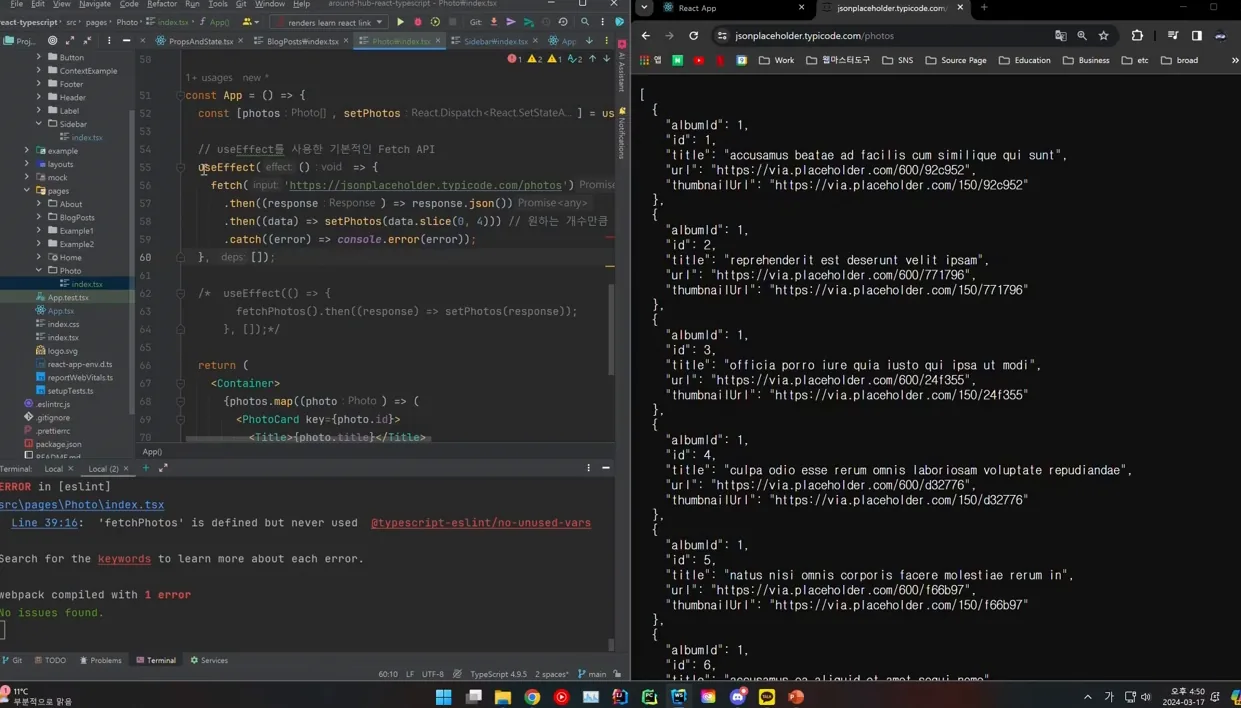This screenshot has width=1241, height=708.
Task: Click the weather widget on the taskbar
Action: [x=37, y=696]
